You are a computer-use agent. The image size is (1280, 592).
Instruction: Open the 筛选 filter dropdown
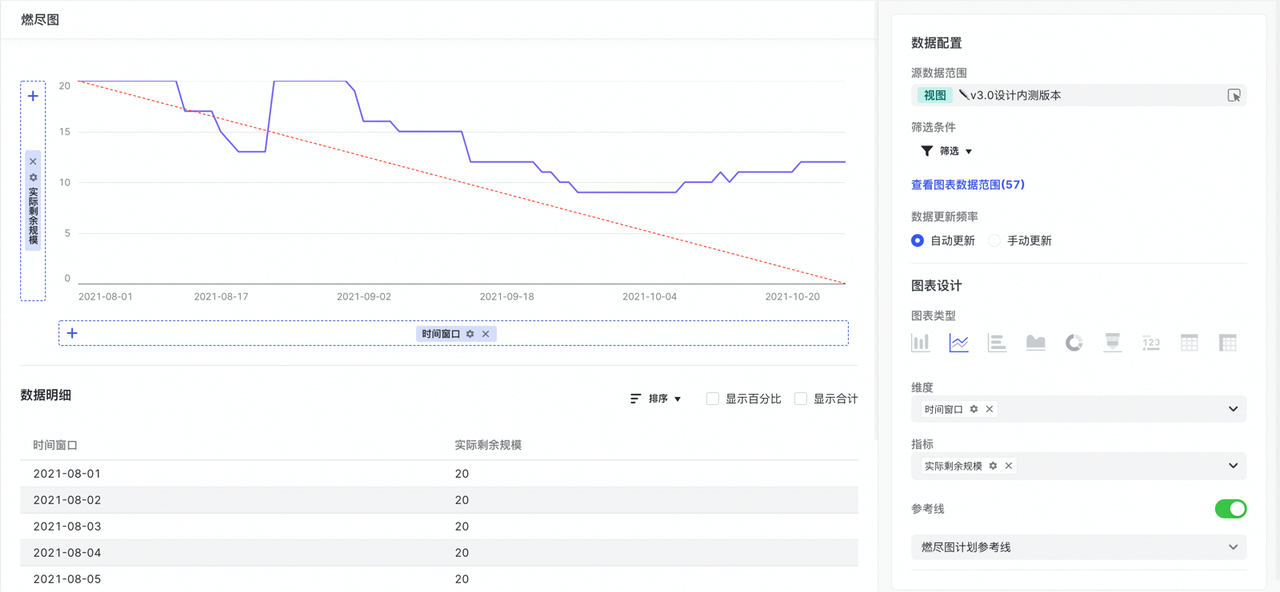coord(946,151)
